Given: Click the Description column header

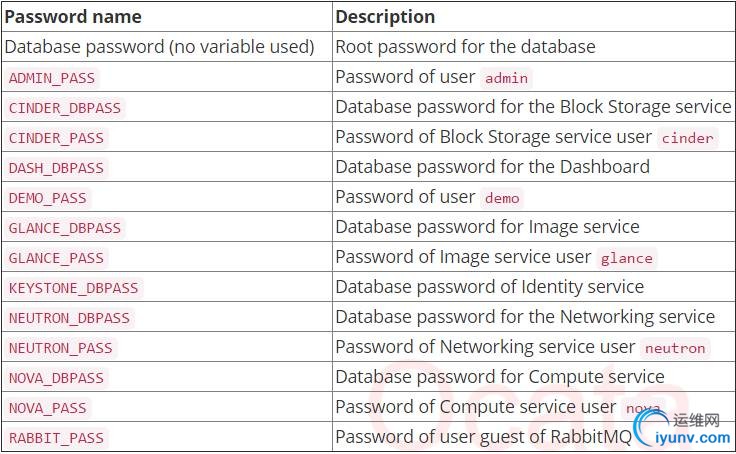Looking at the screenshot, I should [385, 17].
